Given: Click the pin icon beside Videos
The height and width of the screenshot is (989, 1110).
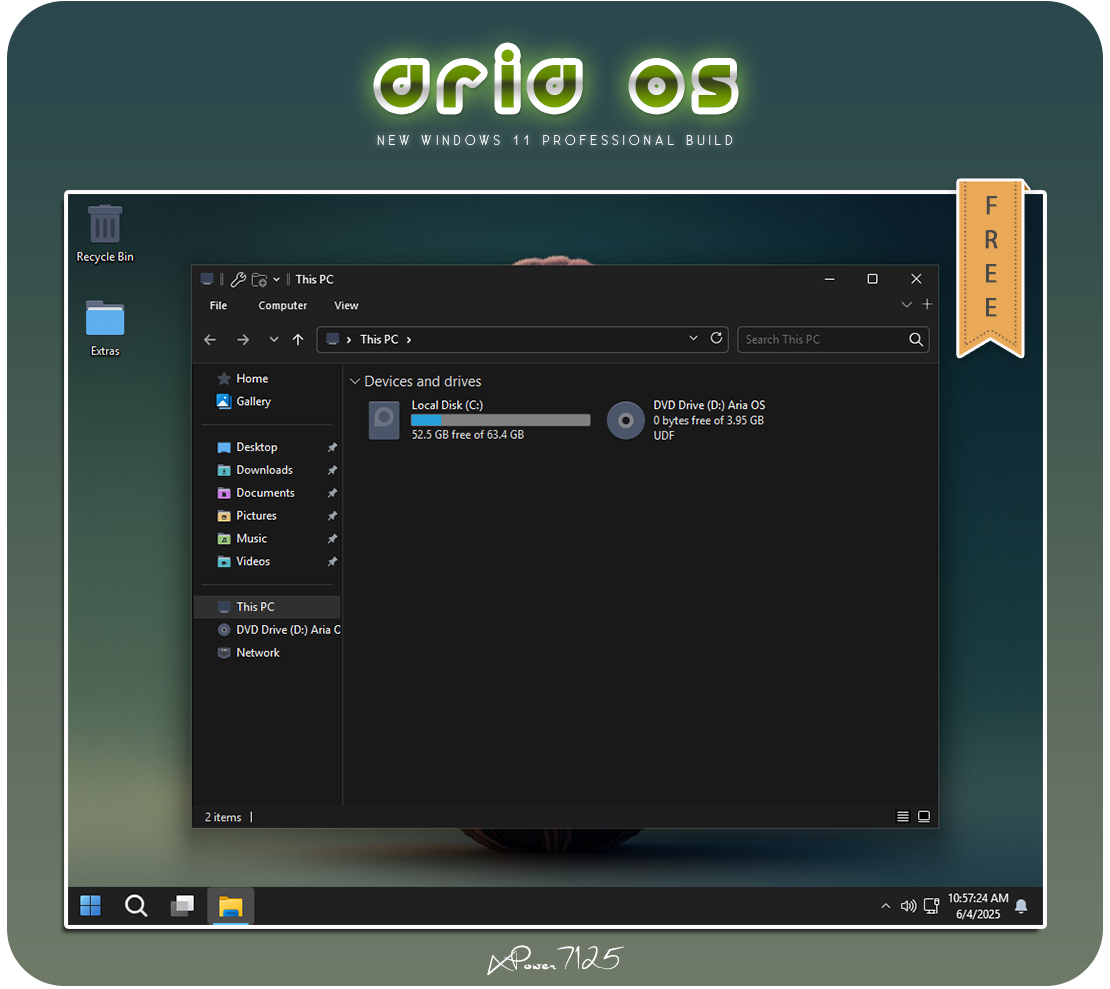Looking at the screenshot, I should (x=332, y=561).
